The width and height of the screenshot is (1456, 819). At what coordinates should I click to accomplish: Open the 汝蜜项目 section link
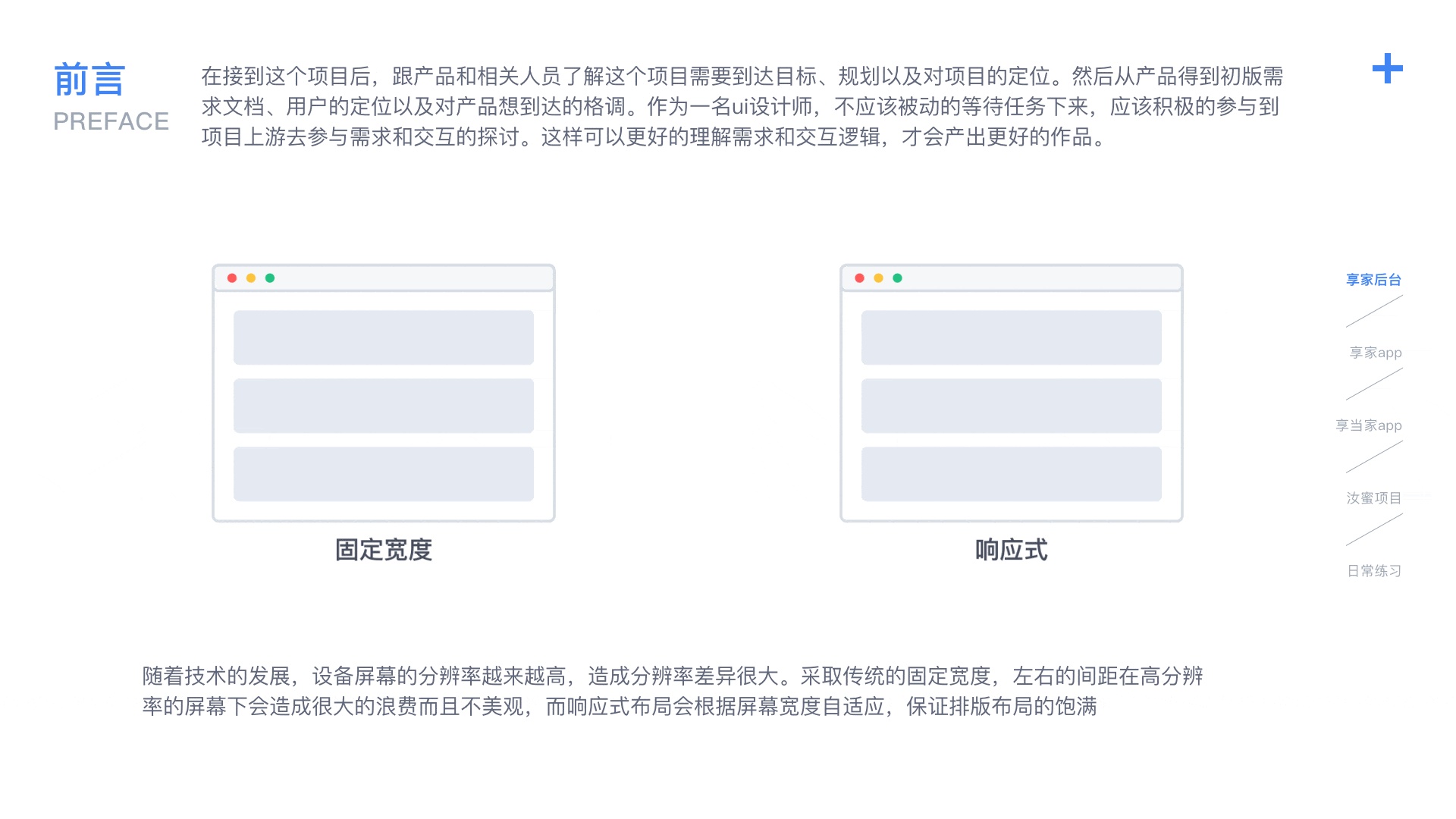(x=1373, y=498)
